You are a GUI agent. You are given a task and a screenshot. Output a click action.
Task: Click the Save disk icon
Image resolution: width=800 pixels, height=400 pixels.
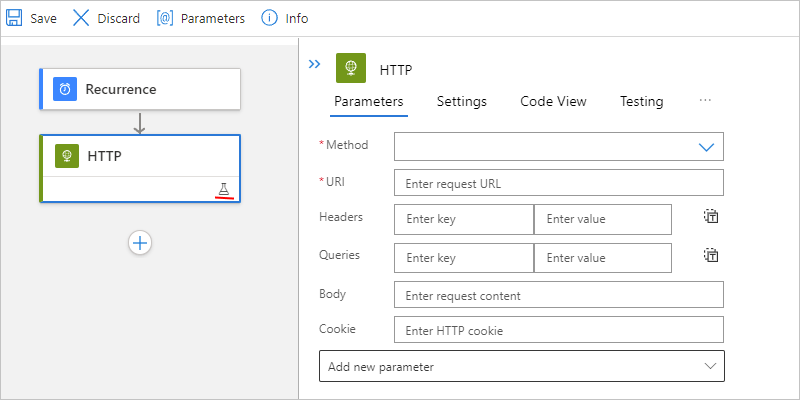click(15, 18)
